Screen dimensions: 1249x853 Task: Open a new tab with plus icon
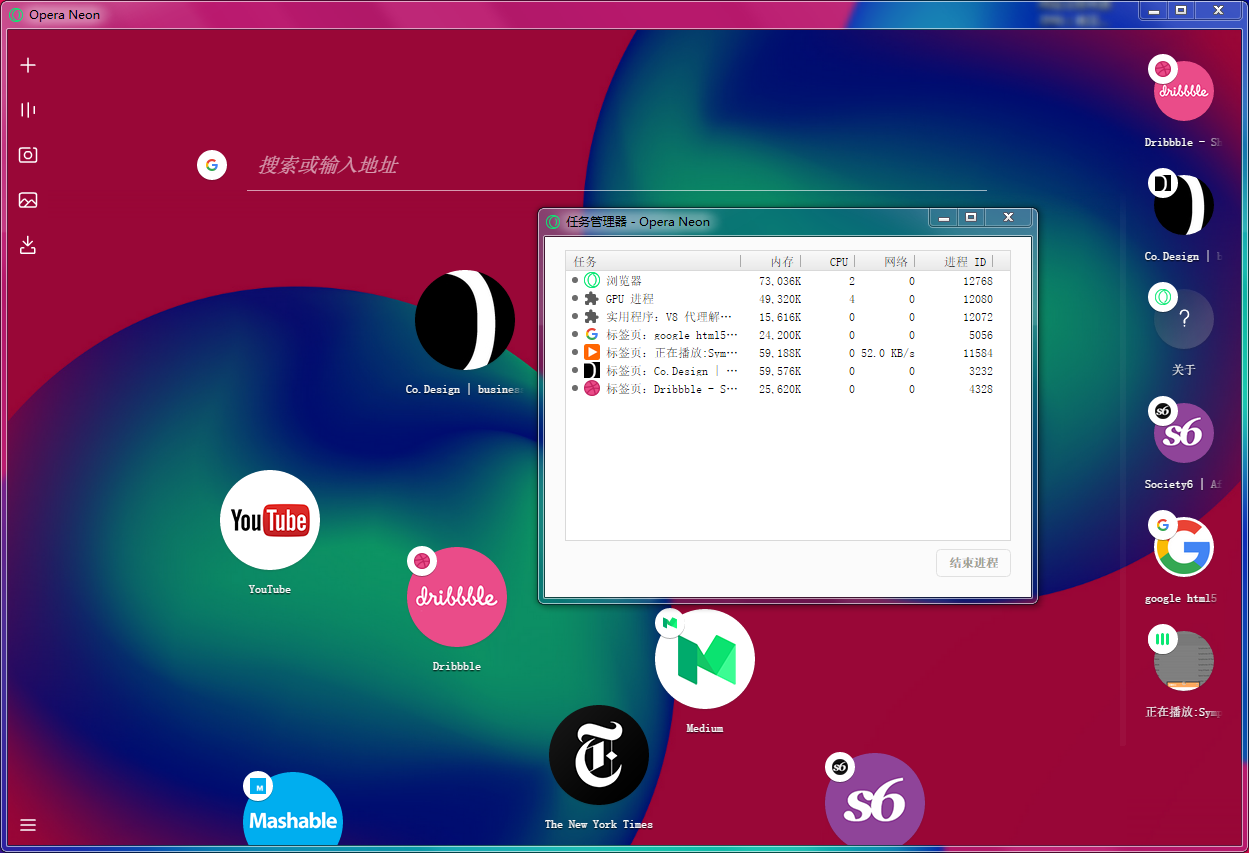(28, 65)
